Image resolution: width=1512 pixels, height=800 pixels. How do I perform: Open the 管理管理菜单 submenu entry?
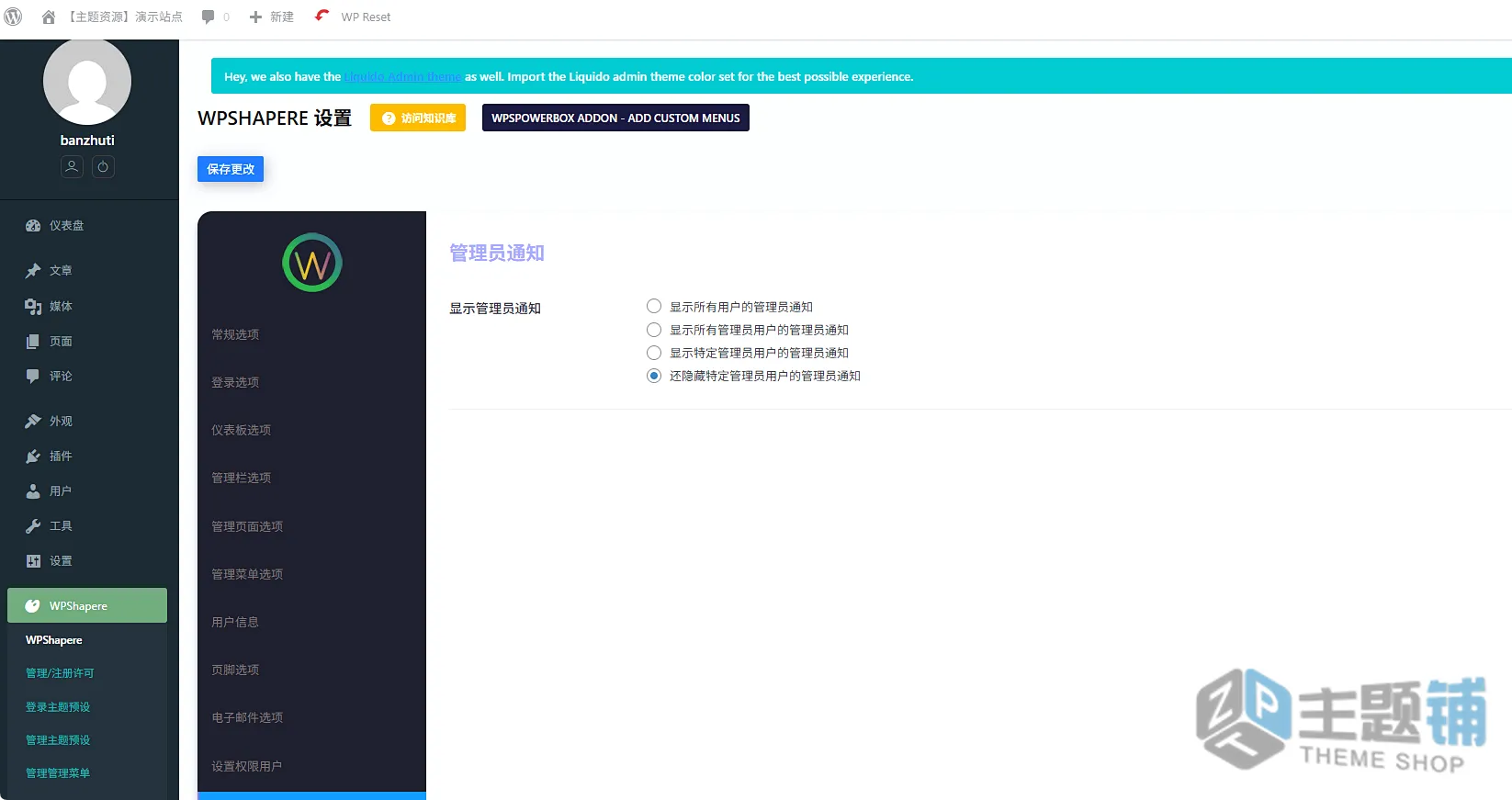click(x=58, y=773)
